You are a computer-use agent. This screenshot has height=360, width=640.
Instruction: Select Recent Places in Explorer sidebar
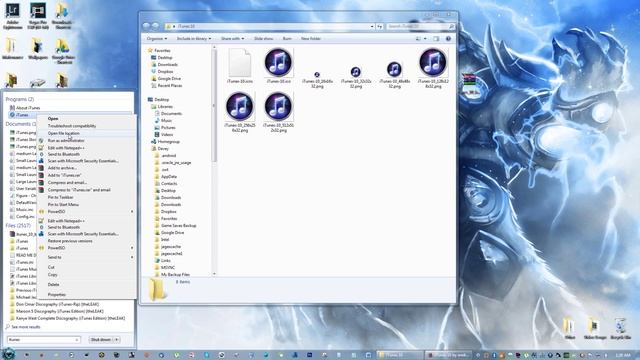170,85
